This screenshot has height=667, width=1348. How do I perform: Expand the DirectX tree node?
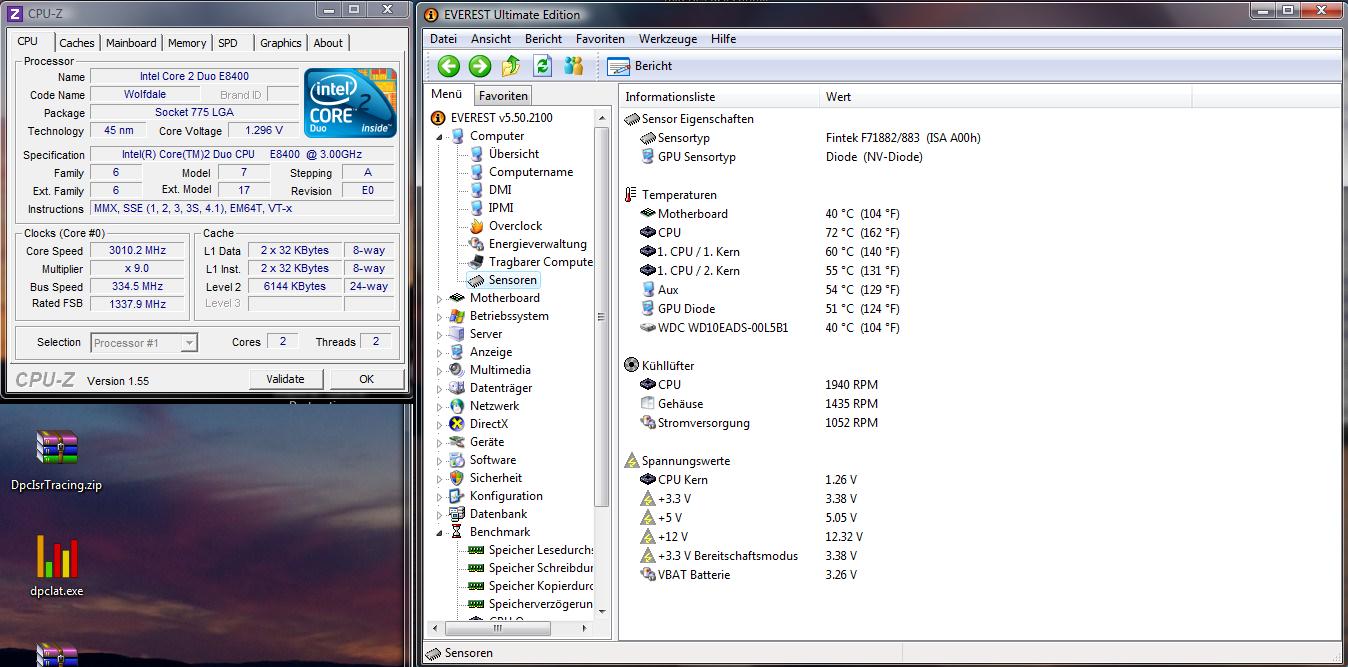point(439,424)
